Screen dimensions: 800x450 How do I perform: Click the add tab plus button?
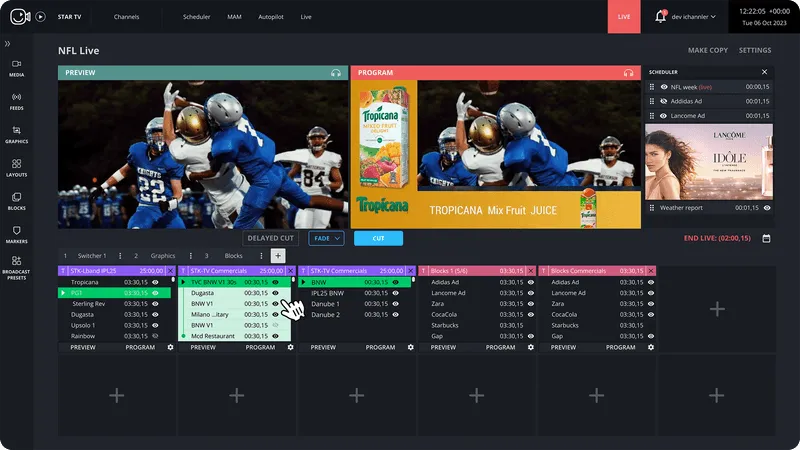tap(278, 256)
